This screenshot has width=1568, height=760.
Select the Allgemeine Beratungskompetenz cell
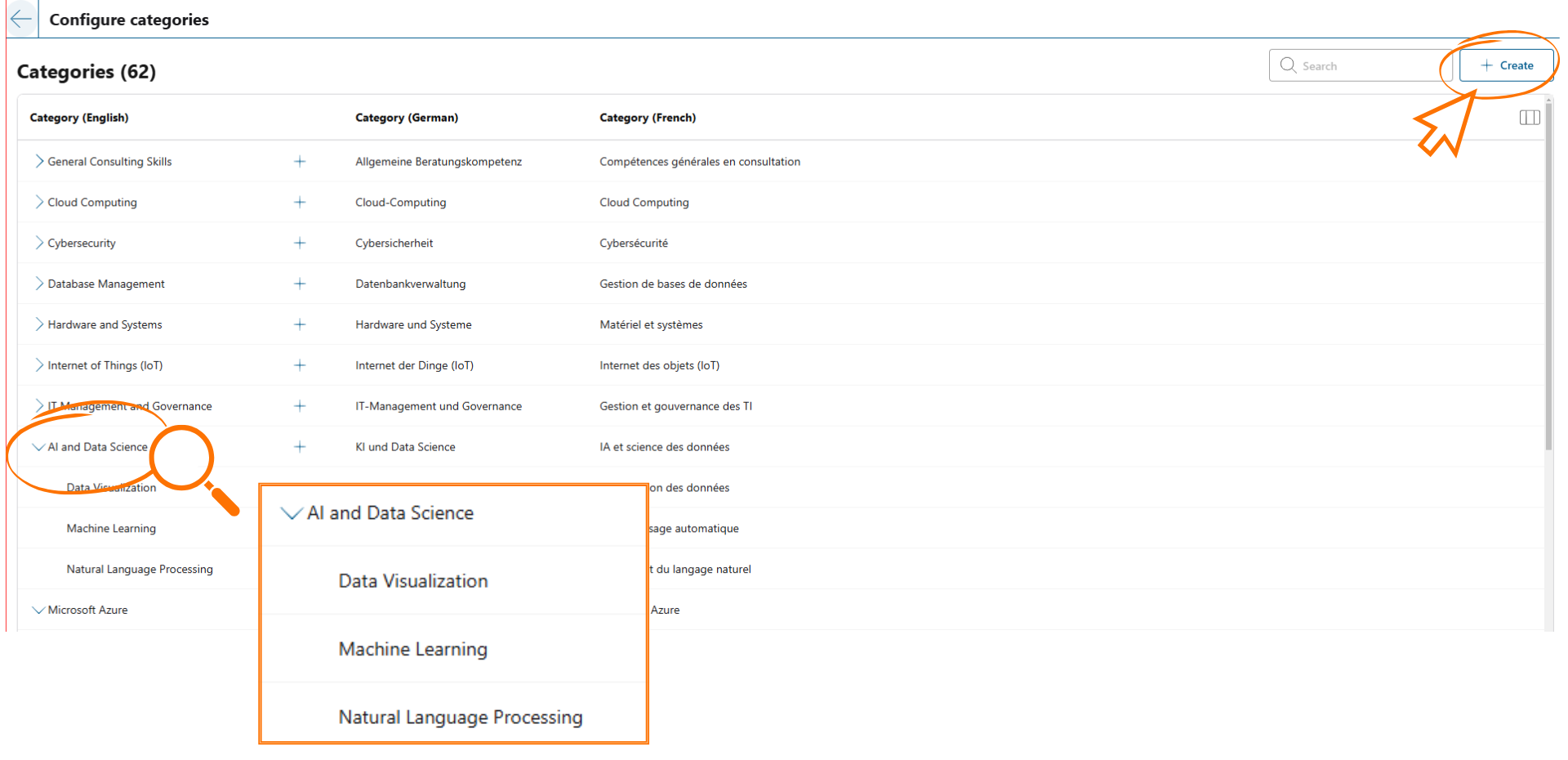[439, 162]
